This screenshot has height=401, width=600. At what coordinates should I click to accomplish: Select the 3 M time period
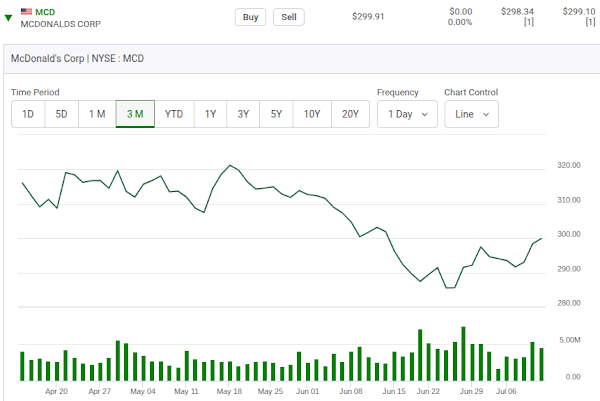(x=135, y=114)
